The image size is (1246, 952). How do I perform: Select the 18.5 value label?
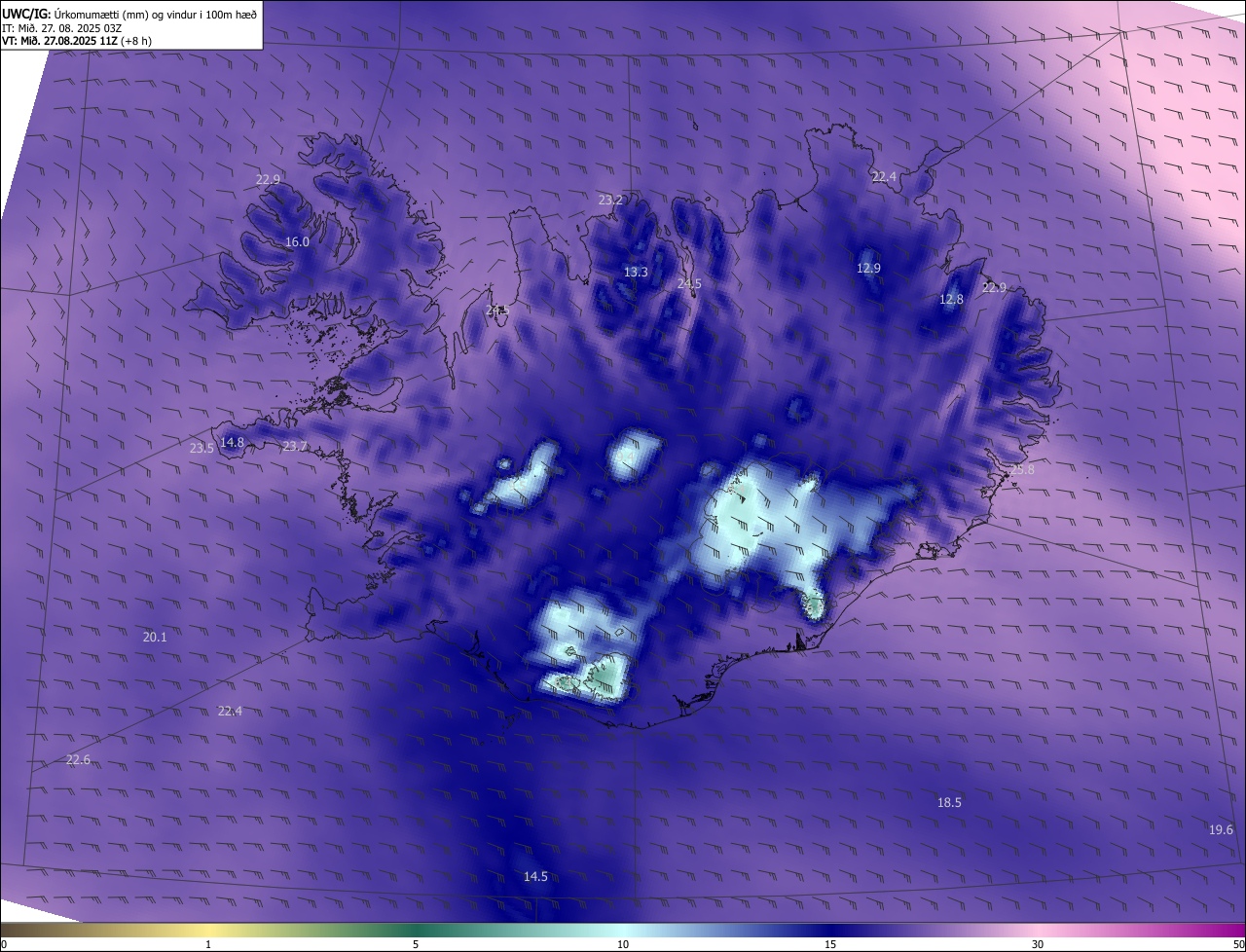(x=949, y=802)
